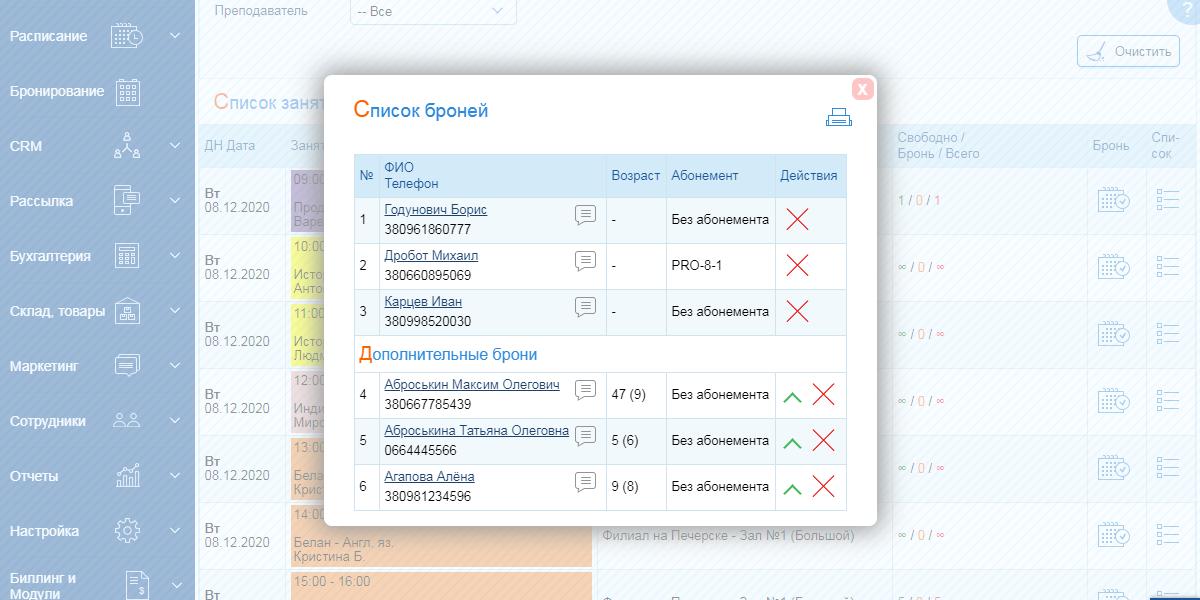The image size is (1200, 600).
Task: Expand the Настройка sidebar menu
Action: (x=175, y=531)
